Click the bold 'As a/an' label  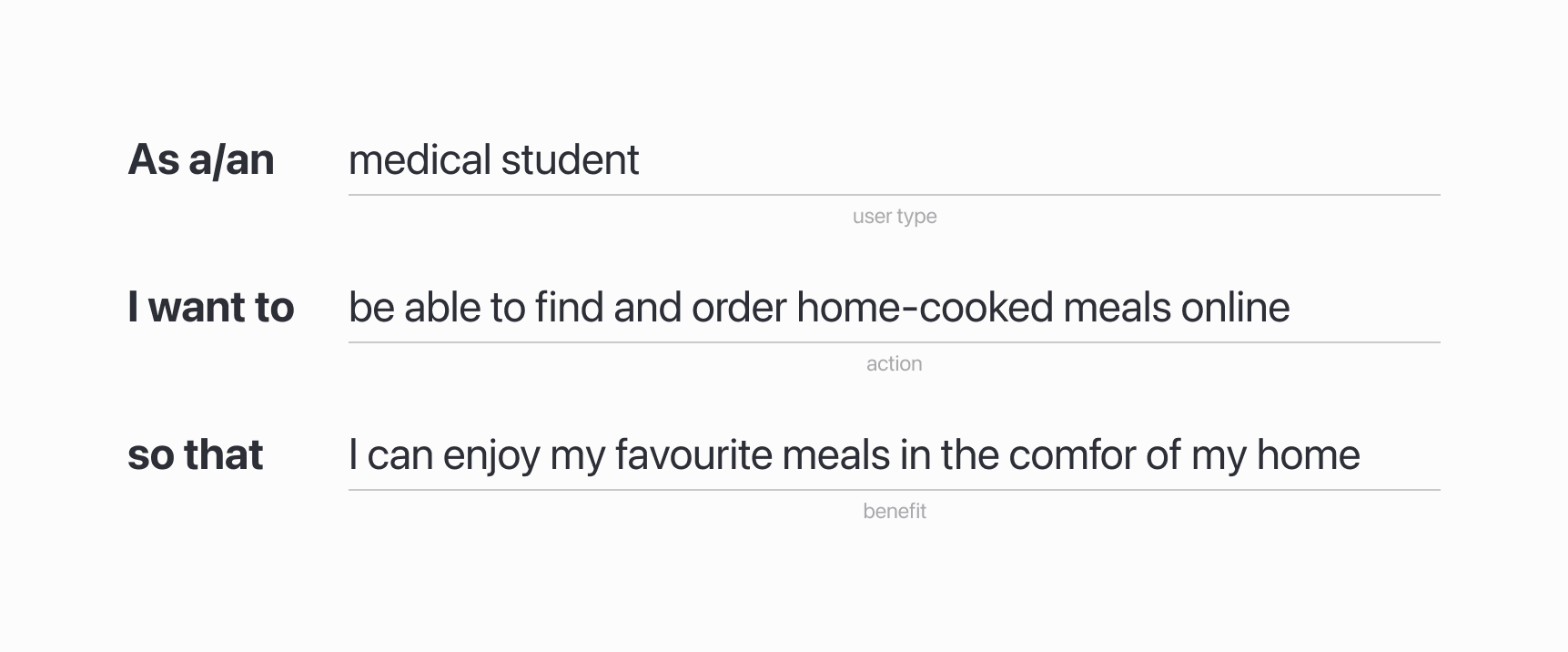pos(201,160)
